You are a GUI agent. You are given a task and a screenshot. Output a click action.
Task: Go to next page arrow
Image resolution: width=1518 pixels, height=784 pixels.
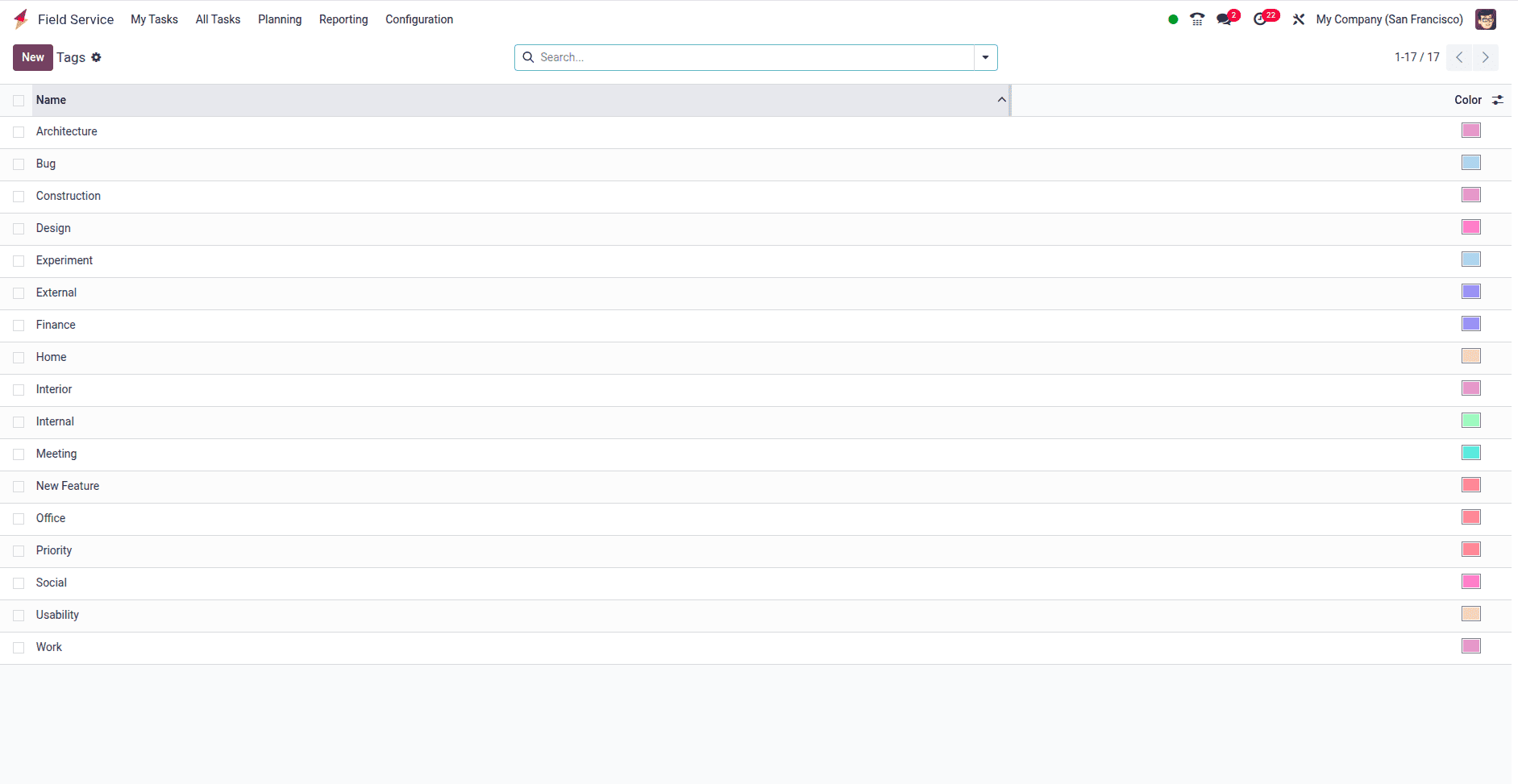(x=1486, y=57)
